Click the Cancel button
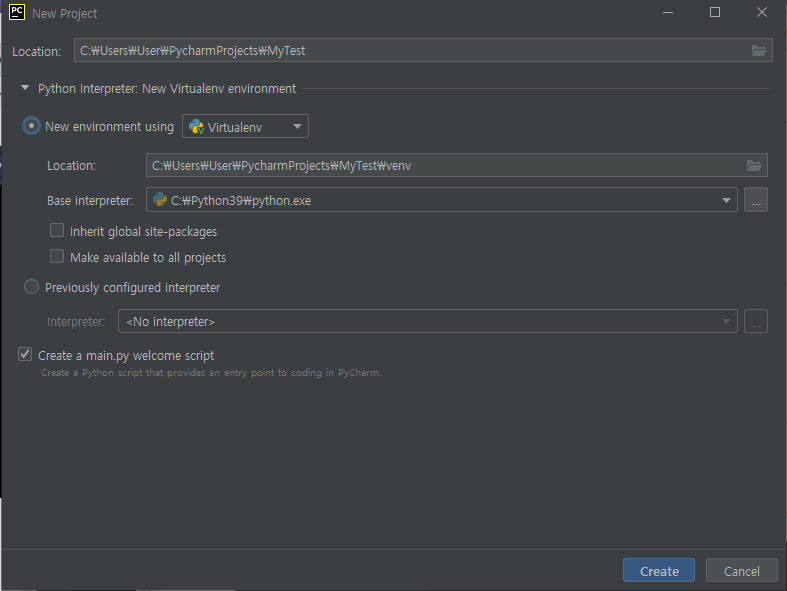 coord(741,570)
